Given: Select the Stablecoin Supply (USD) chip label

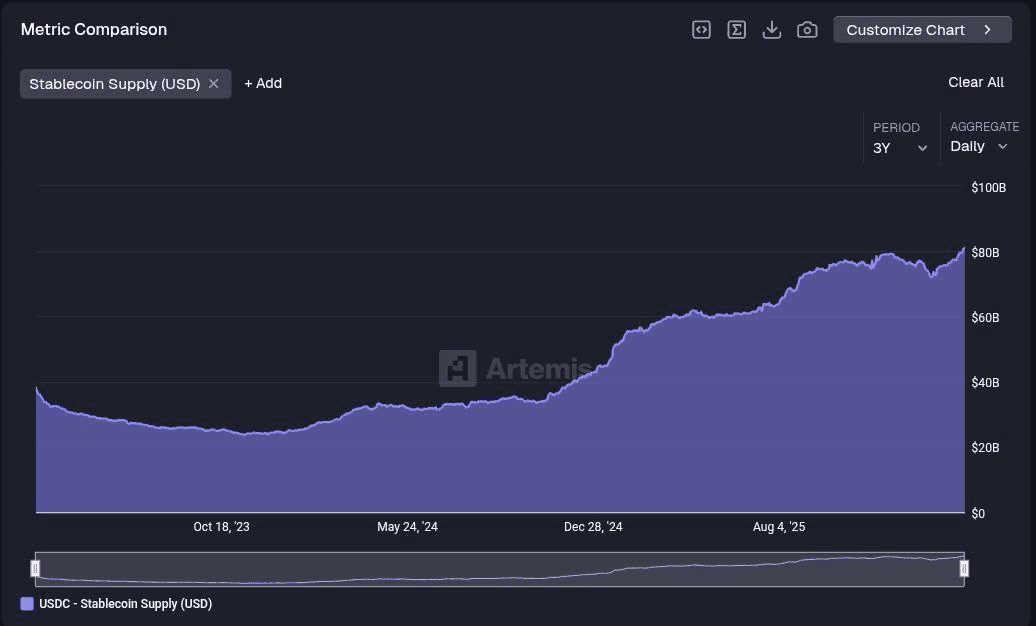Looking at the screenshot, I should tap(114, 84).
